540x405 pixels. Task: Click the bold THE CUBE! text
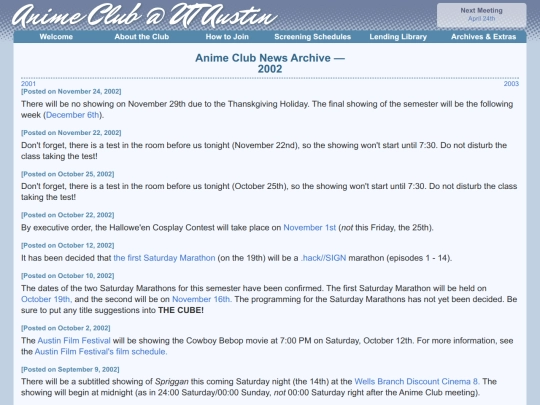click(181, 310)
